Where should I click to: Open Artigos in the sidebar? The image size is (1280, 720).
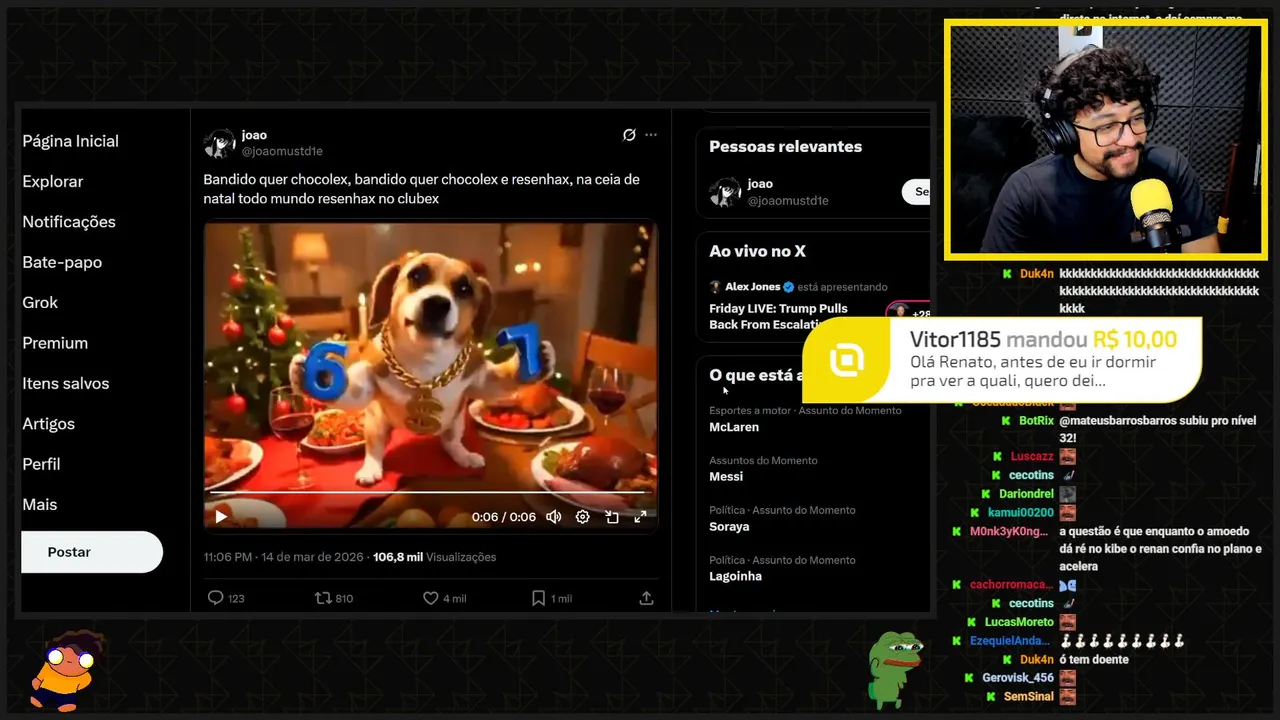pyautogui.click(x=48, y=424)
